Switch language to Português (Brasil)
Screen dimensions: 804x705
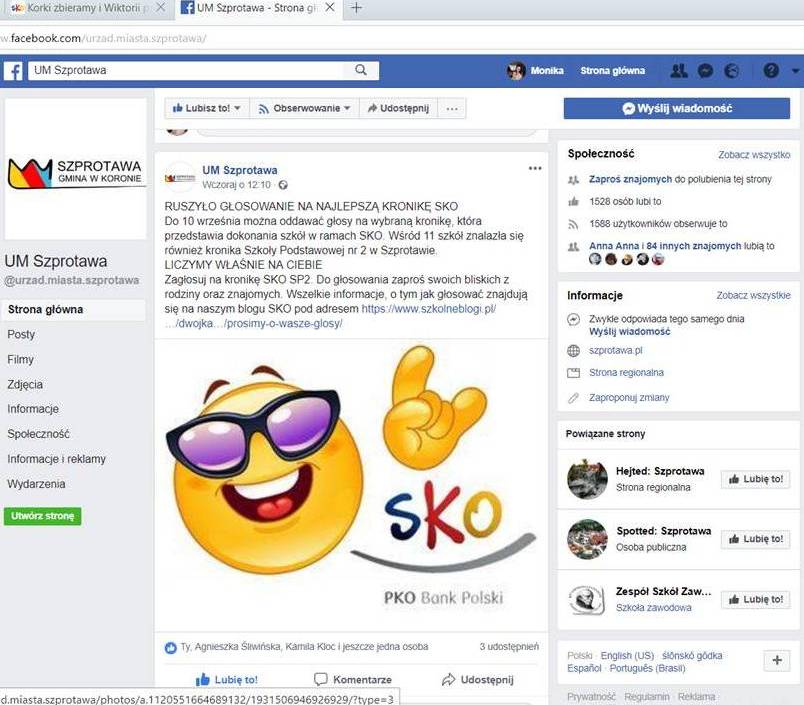[x=647, y=669]
